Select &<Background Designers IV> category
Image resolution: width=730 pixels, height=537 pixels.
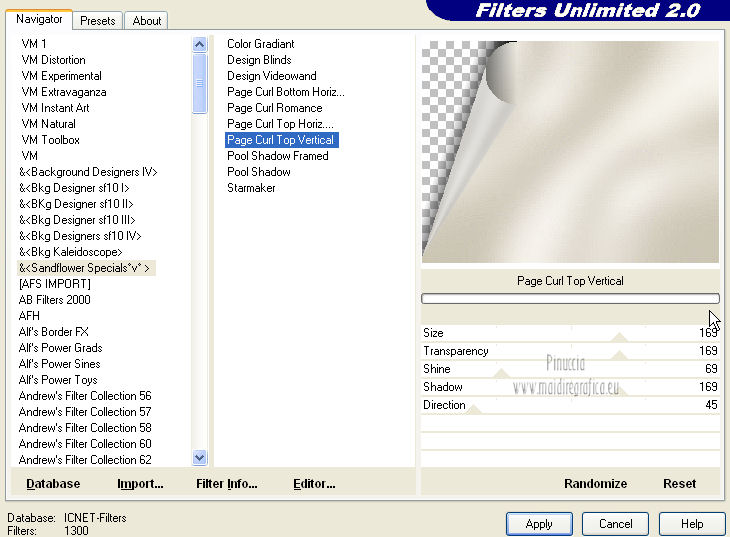[88, 172]
